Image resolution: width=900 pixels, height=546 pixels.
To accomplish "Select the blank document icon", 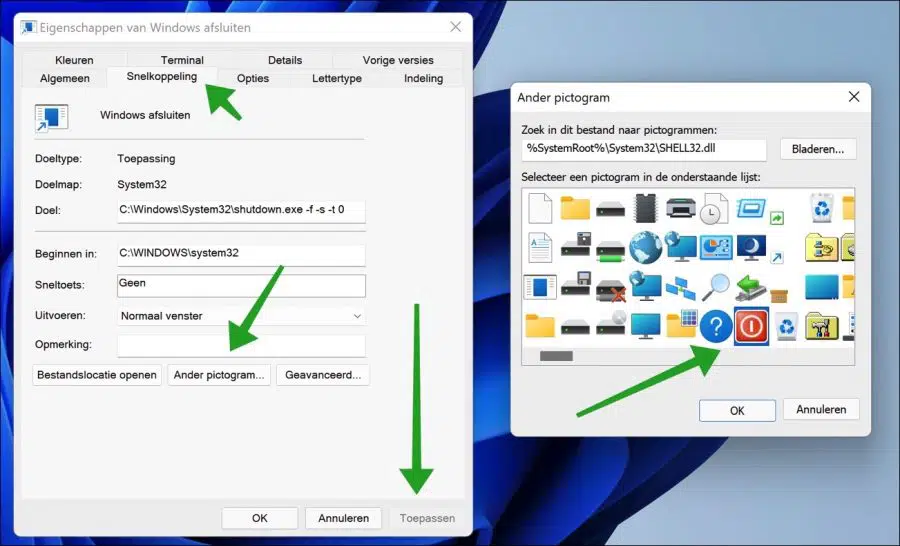I will (540, 208).
